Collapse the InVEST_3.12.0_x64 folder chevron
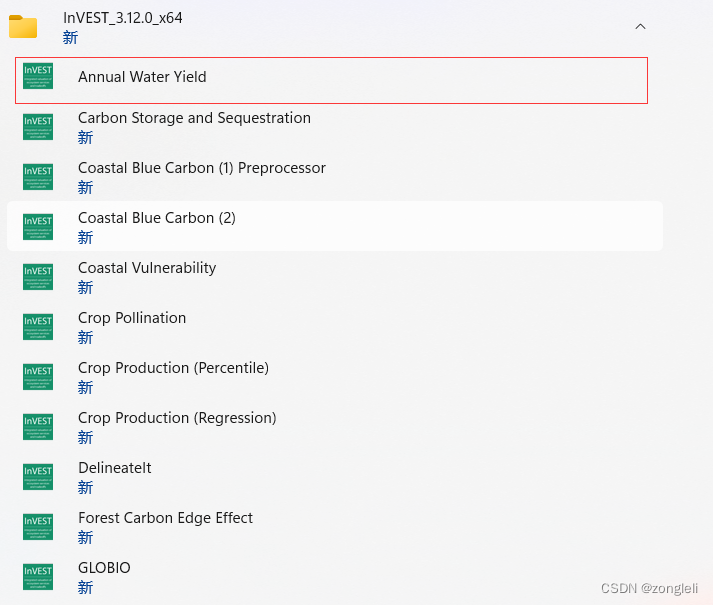This screenshot has width=713, height=605. pyautogui.click(x=641, y=27)
